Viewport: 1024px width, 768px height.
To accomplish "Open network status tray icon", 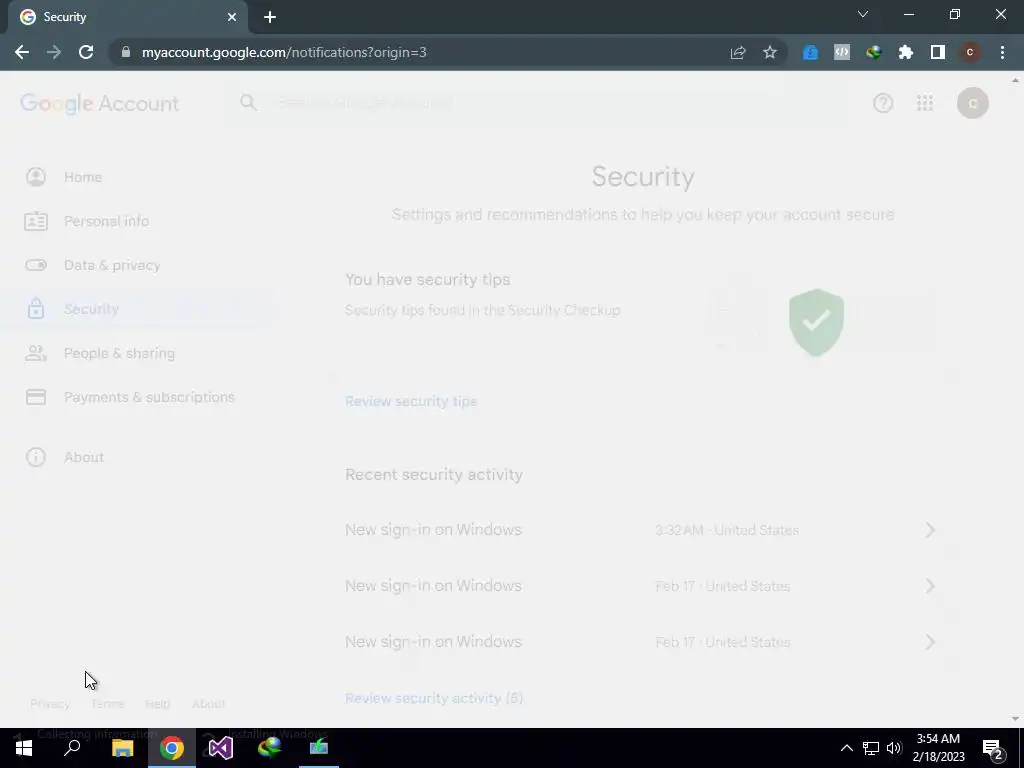I will click(871, 748).
